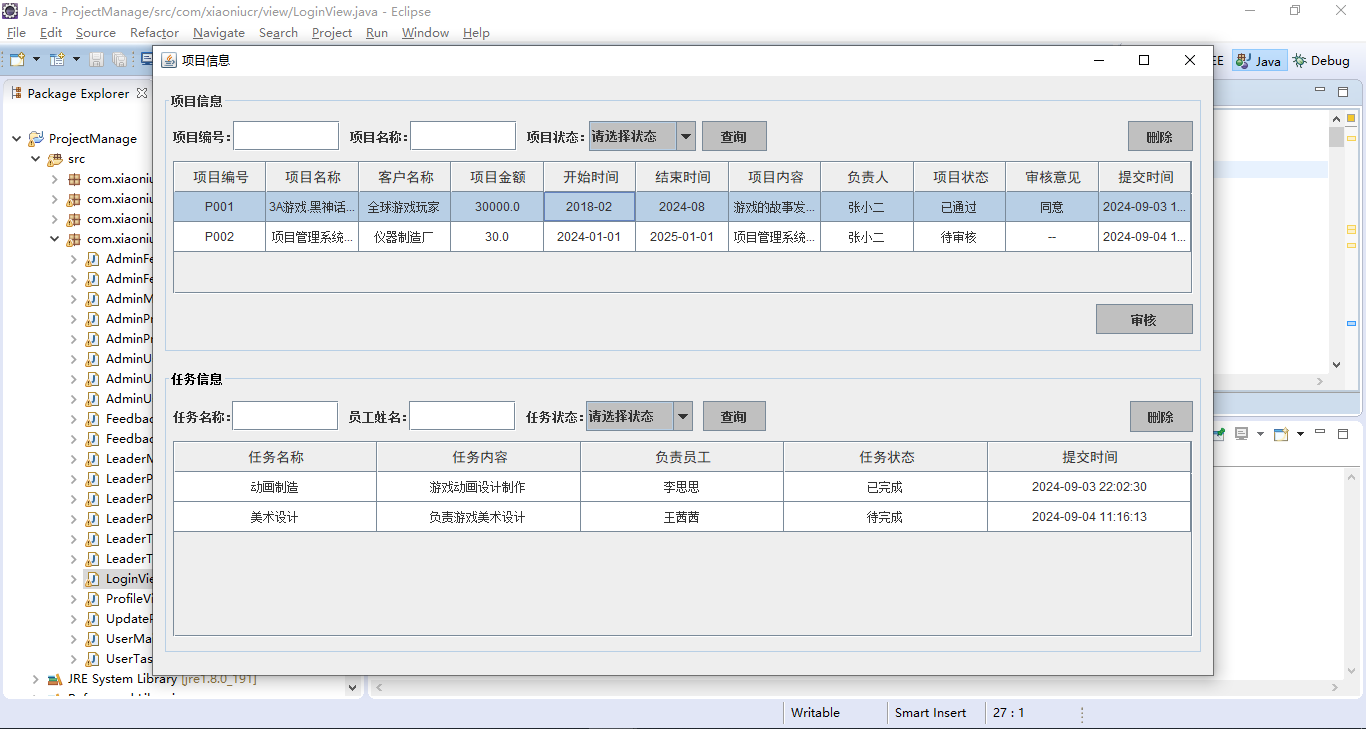Screen dimensions: 1366x729
Task: Expand the LoginVie file node arrow
Action: 74,579
